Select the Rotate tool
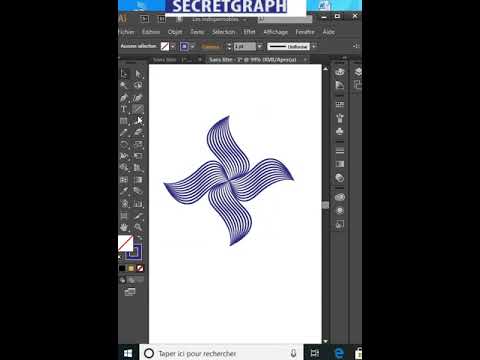The image size is (480, 360). [x=124, y=144]
